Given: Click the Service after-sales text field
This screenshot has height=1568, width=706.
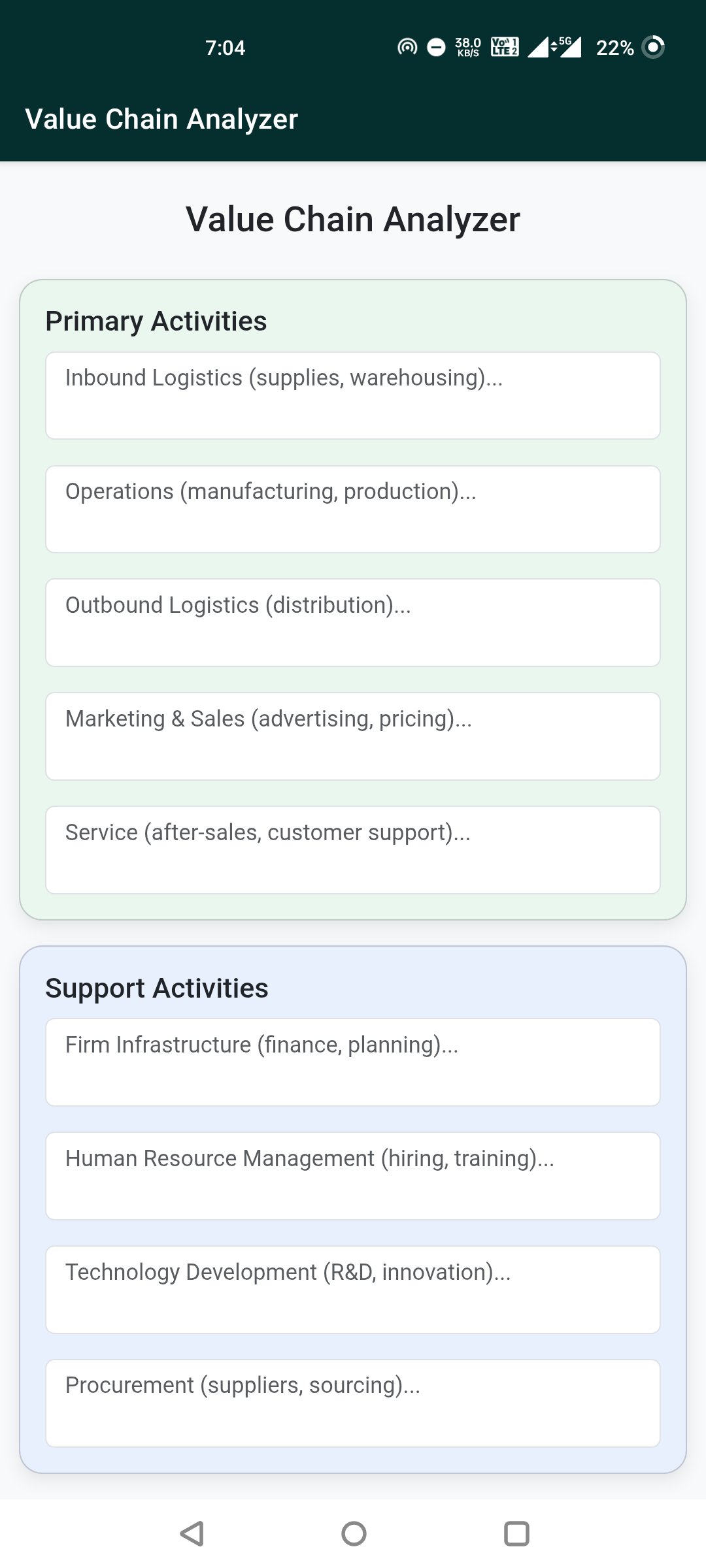Looking at the screenshot, I should pyautogui.click(x=353, y=850).
